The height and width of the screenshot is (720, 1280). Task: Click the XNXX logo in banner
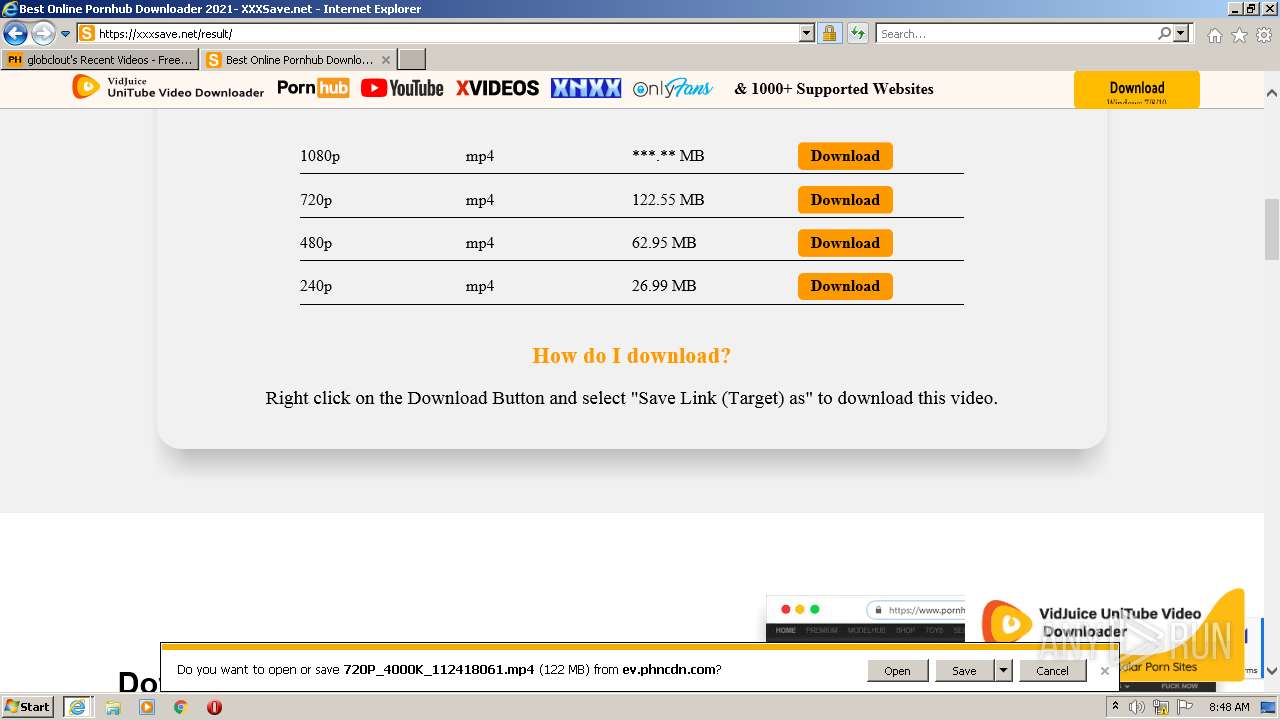pos(586,88)
